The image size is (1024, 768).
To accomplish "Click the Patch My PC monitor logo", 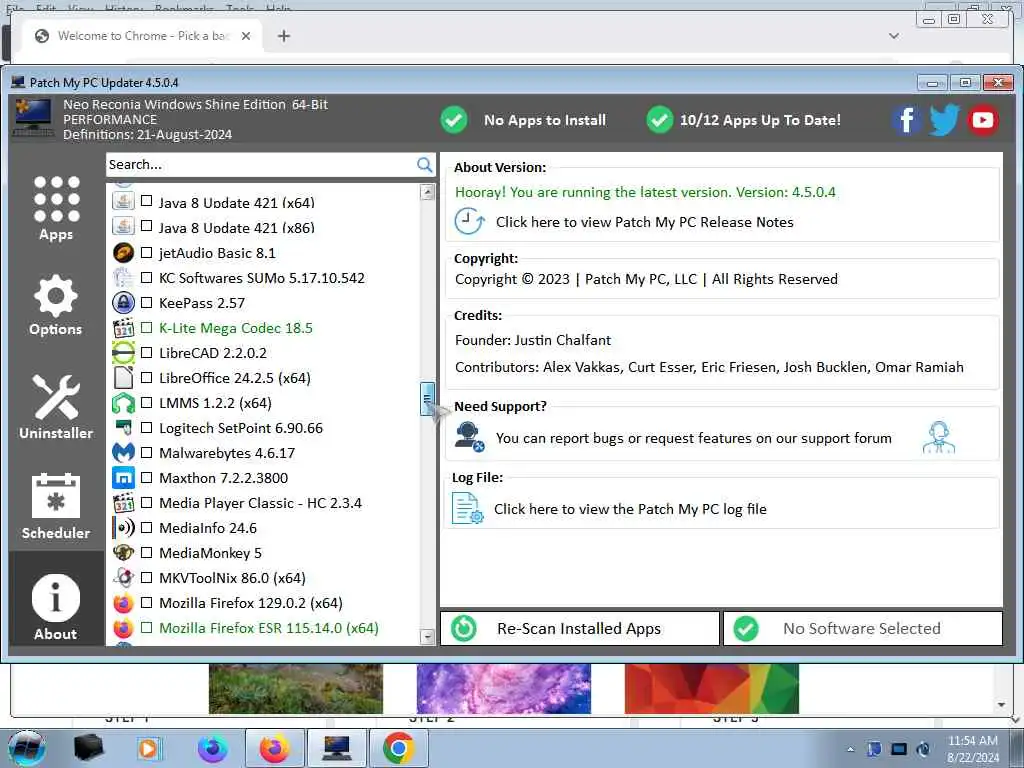I will [x=33, y=118].
